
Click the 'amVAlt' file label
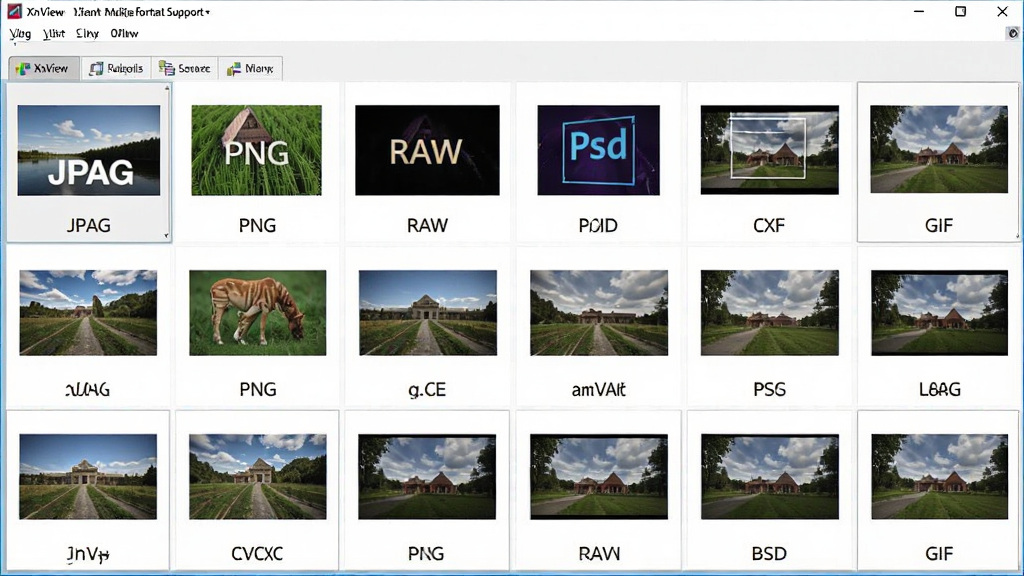(x=598, y=390)
